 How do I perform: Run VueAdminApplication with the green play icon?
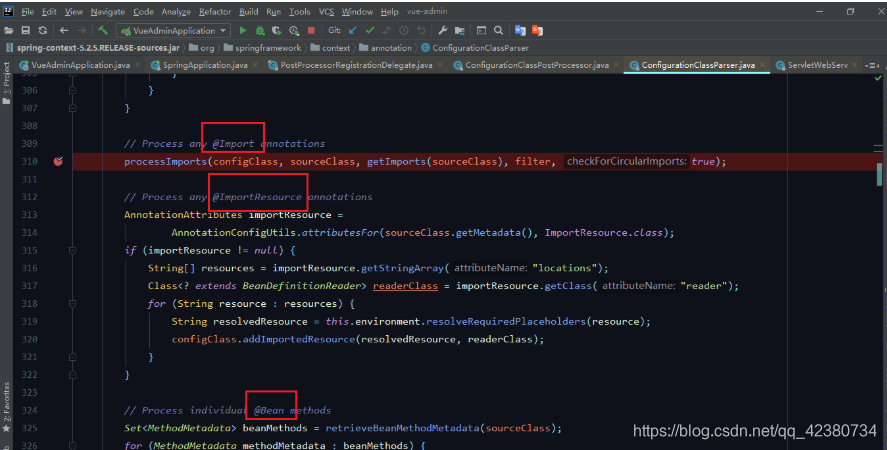243,31
